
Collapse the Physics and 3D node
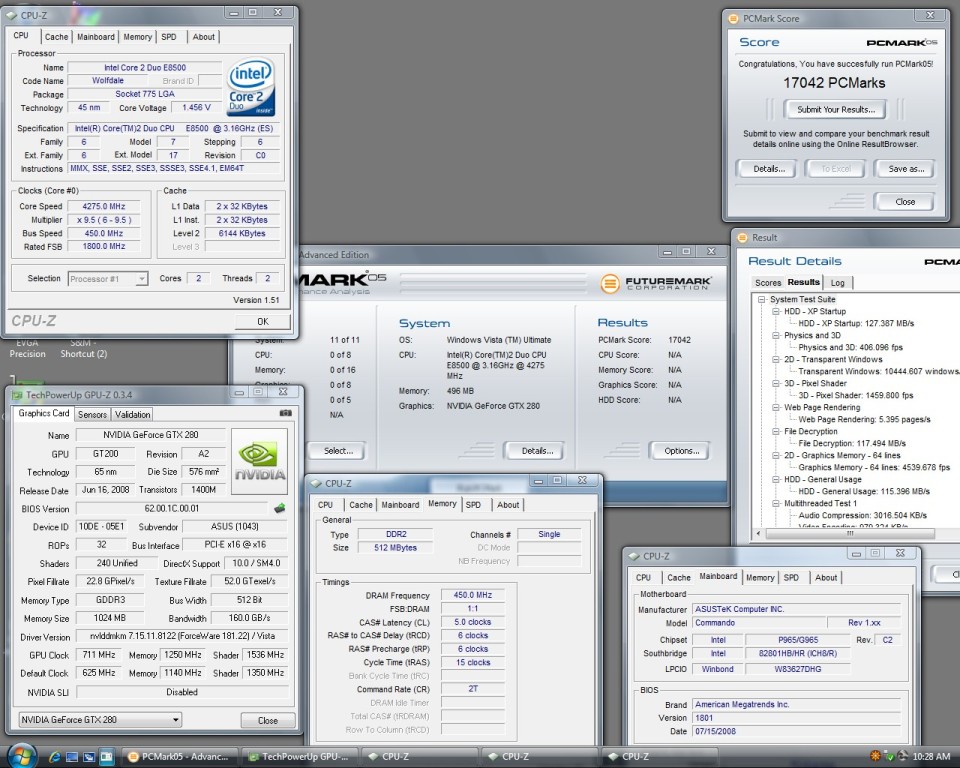[x=776, y=336]
